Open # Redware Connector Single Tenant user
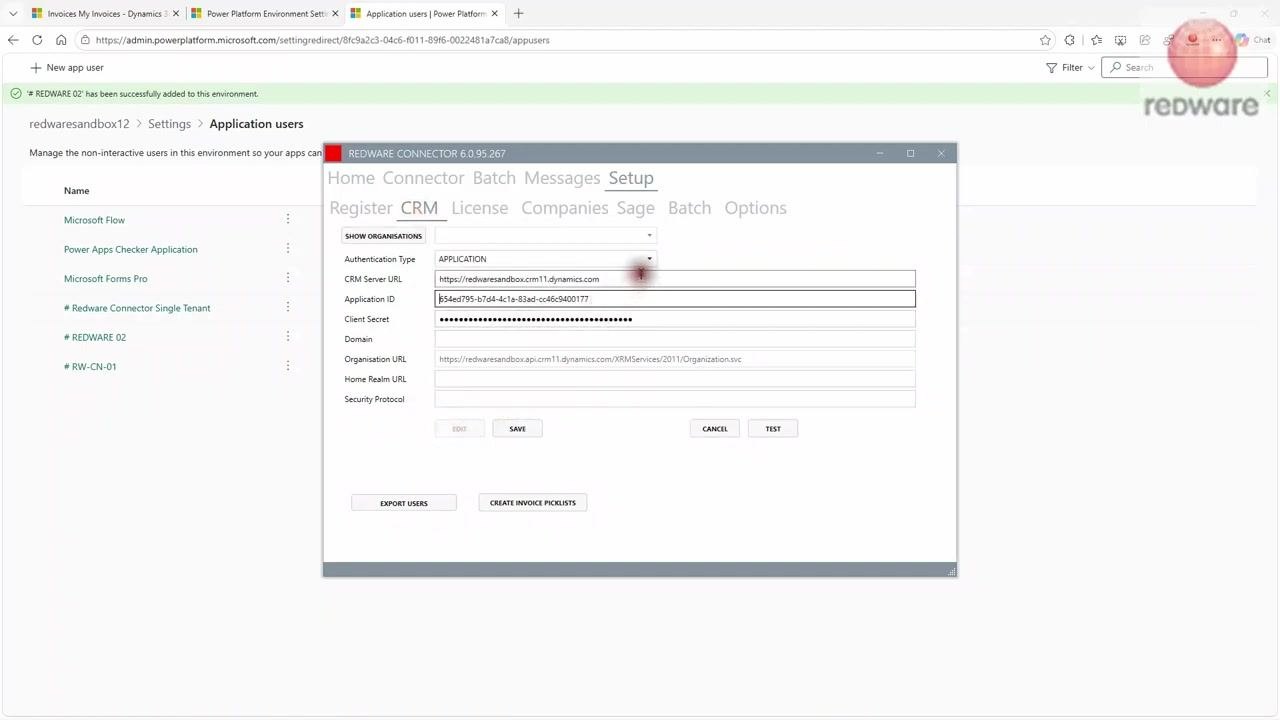The height and width of the screenshot is (720, 1280). (x=137, y=308)
